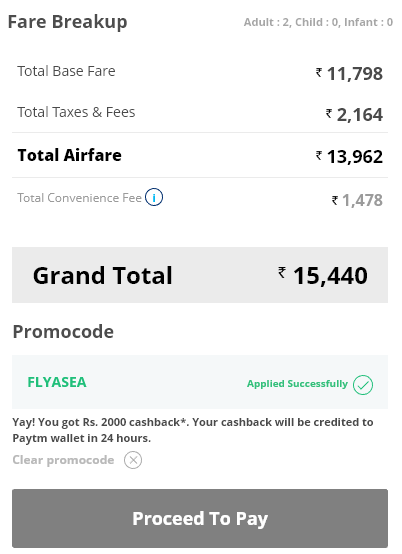Click the Grand Total amount 15,440
Image resolution: width=402 pixels, height=554 pixels.
(323, 276)
